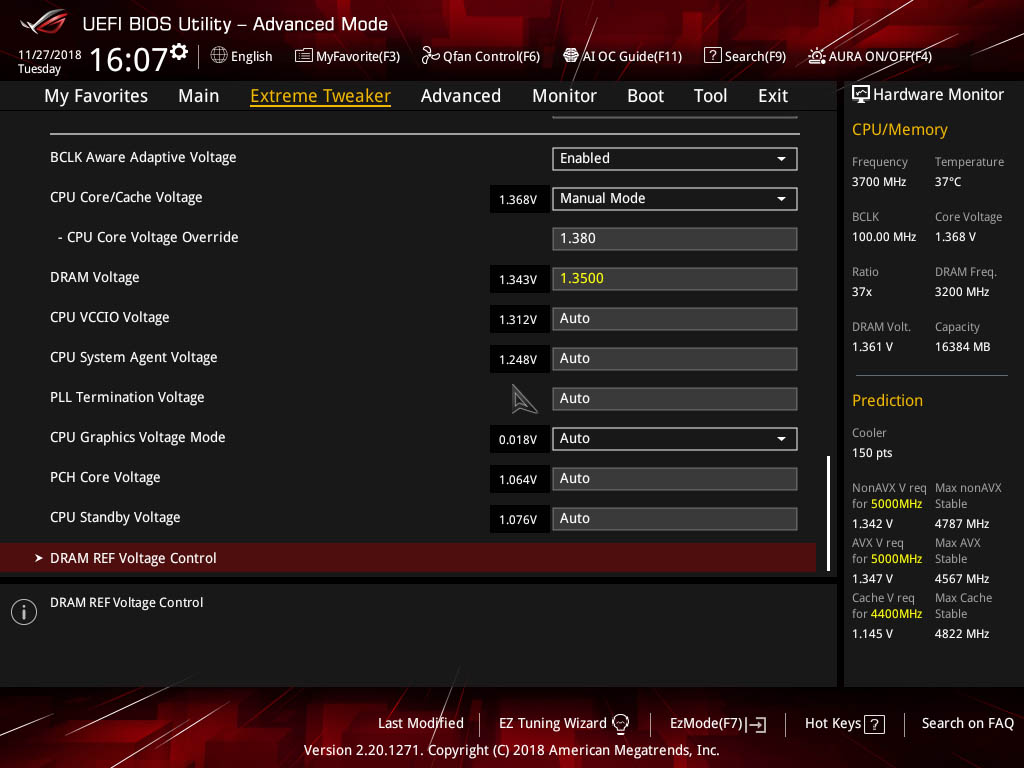Open the Tool tab
The height and width of the screenshot is (768, 1024).
point(711,96)
